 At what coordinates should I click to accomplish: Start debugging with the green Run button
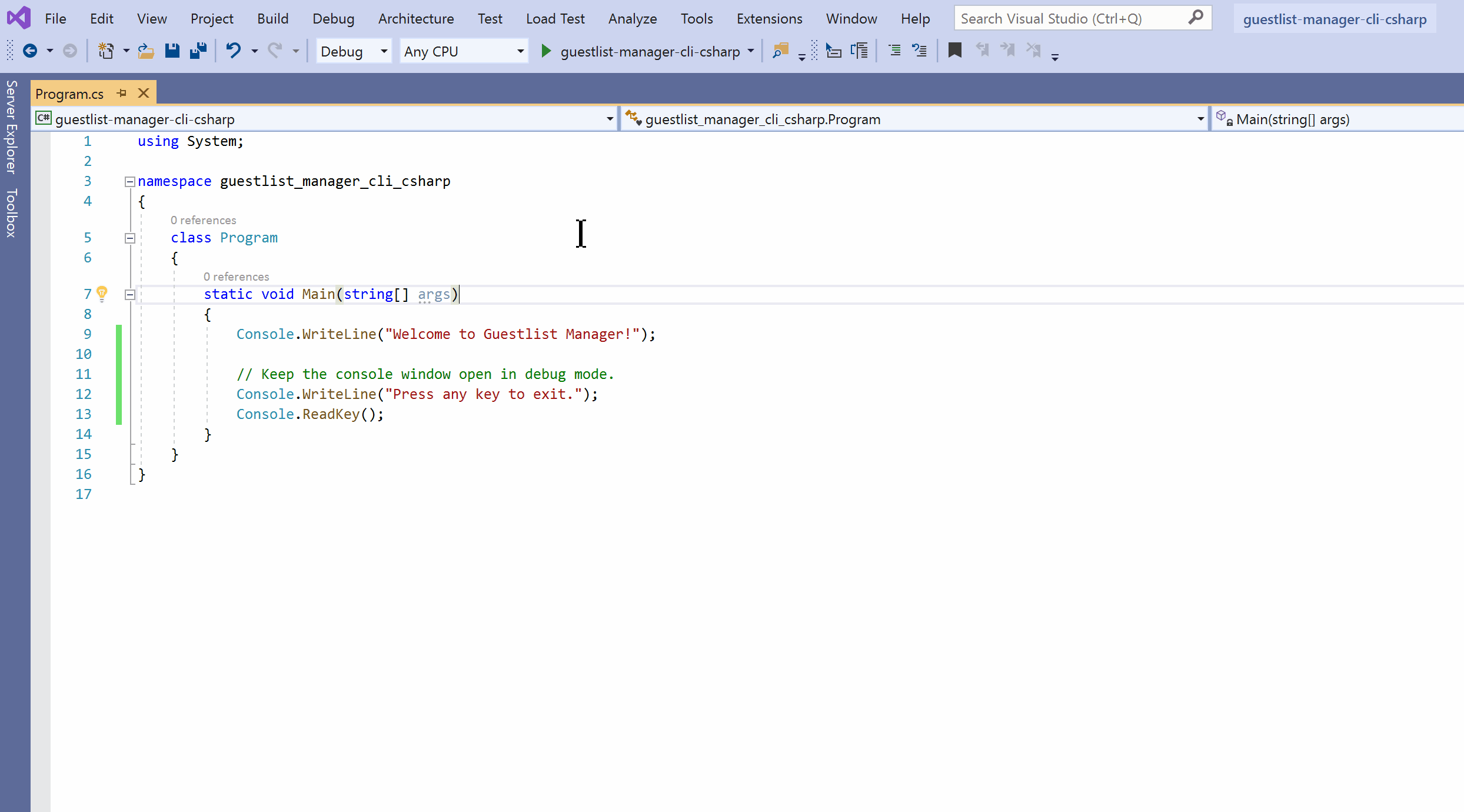click(546, 51)
